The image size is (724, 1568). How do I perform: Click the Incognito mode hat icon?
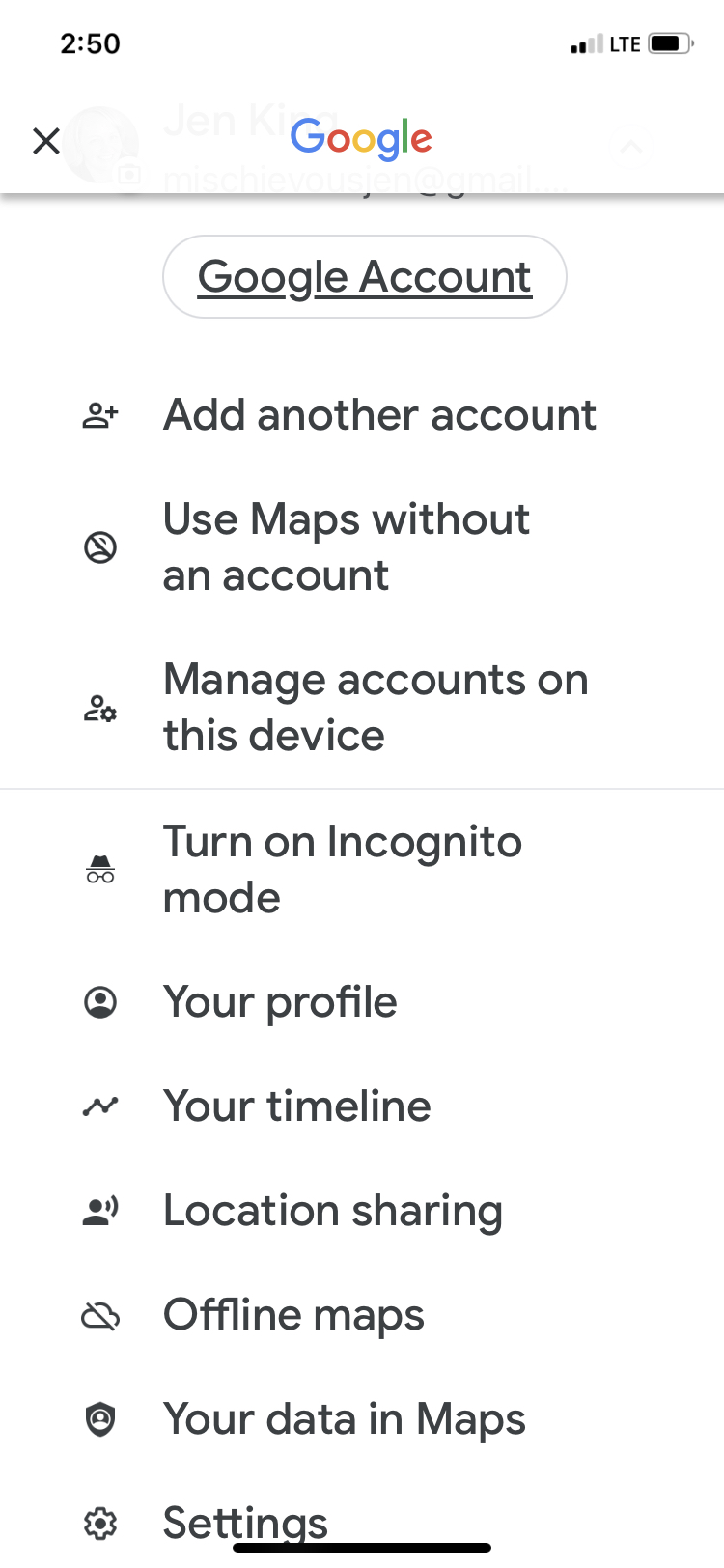(99, 868)
